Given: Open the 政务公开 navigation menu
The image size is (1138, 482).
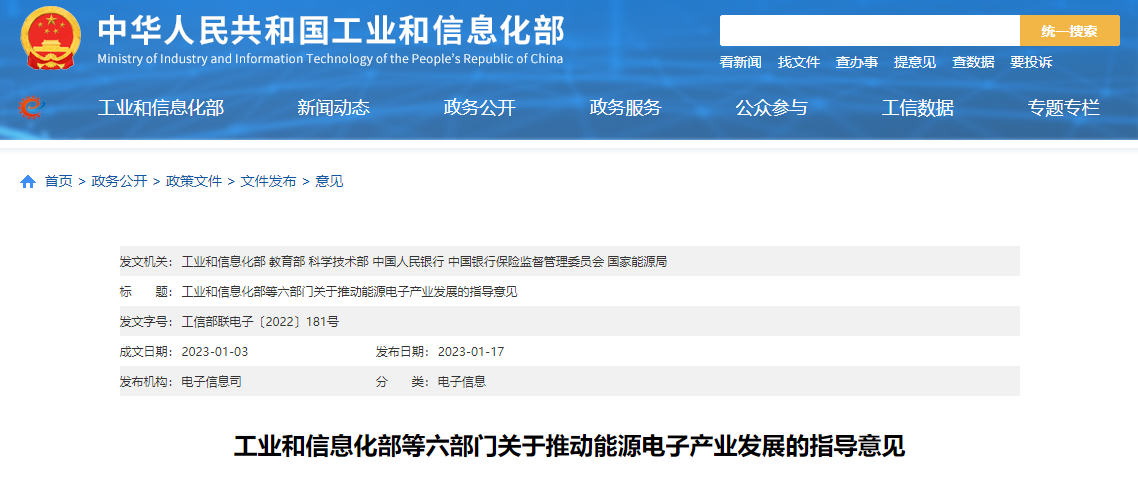Looking at the screenshot, I should coord(479,108).
